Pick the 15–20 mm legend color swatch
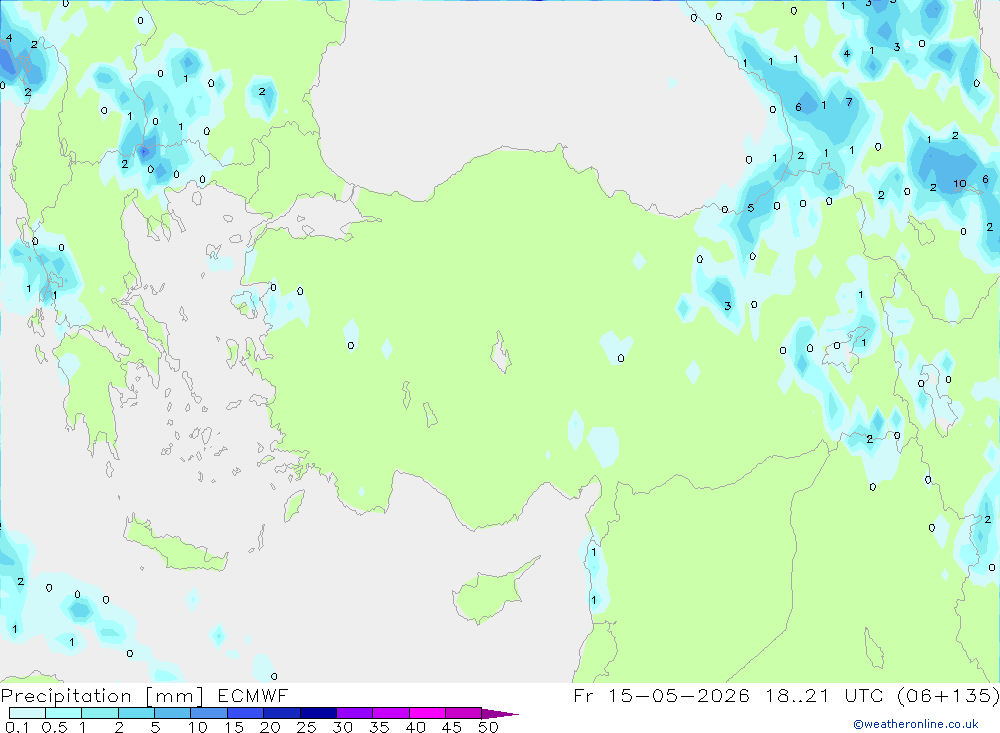1000x733 pixels. (246, 713)
